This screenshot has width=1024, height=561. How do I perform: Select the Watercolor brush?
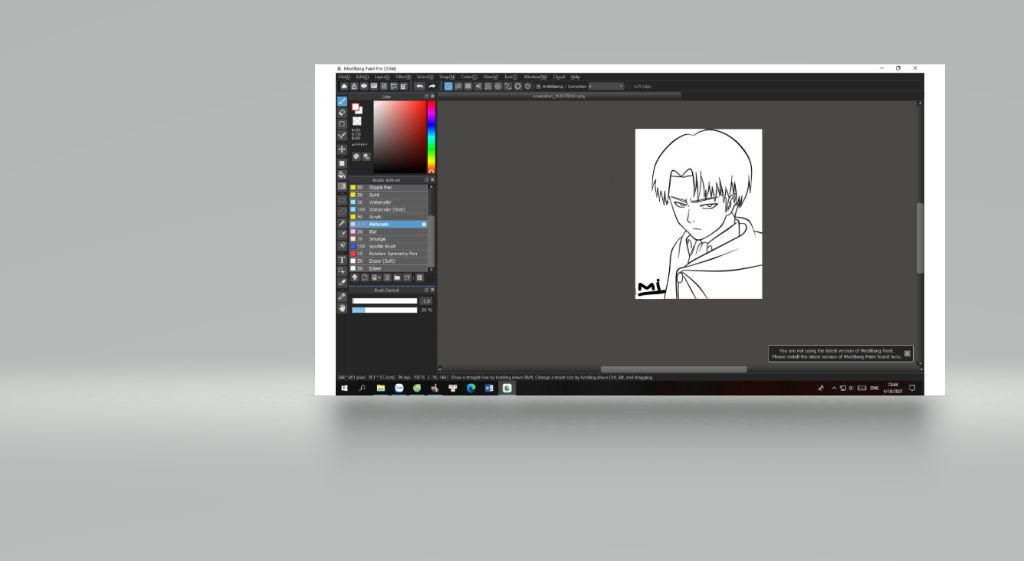tap(389, 202)
